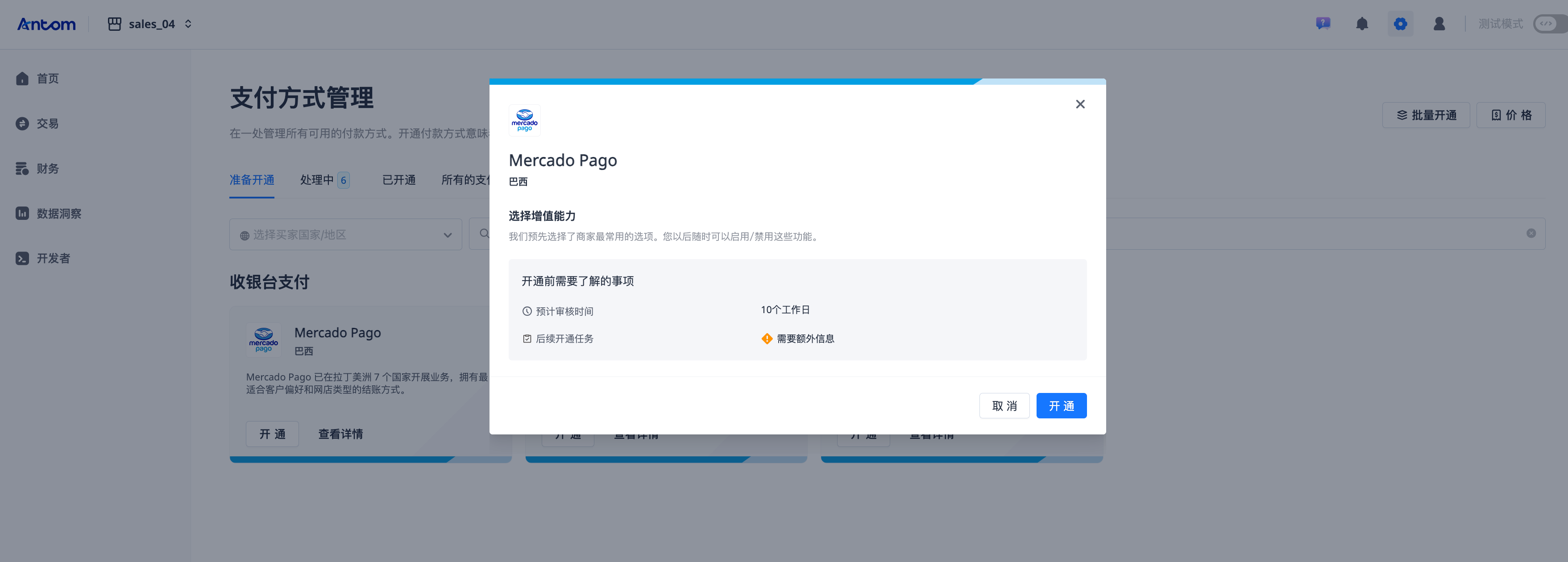Open 数据洞察 in the sidebar
Screen dimensions: 1568x562
59,214
